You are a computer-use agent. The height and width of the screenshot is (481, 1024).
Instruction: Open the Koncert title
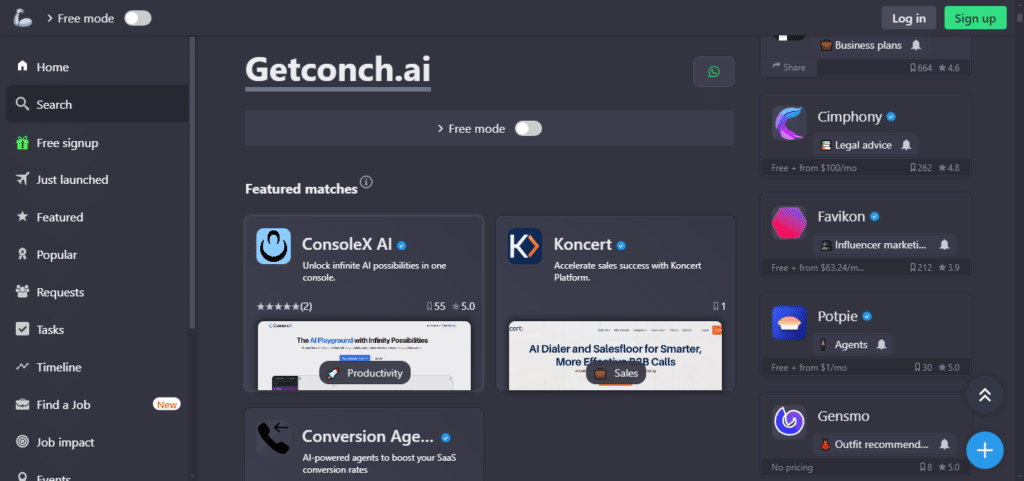point(583,245)
